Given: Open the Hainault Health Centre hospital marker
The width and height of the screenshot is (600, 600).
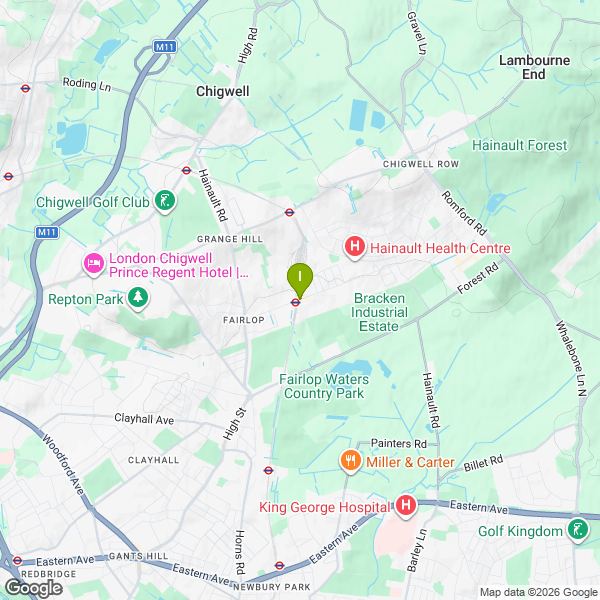Looking at the screenshot, I should coord(355,247).
